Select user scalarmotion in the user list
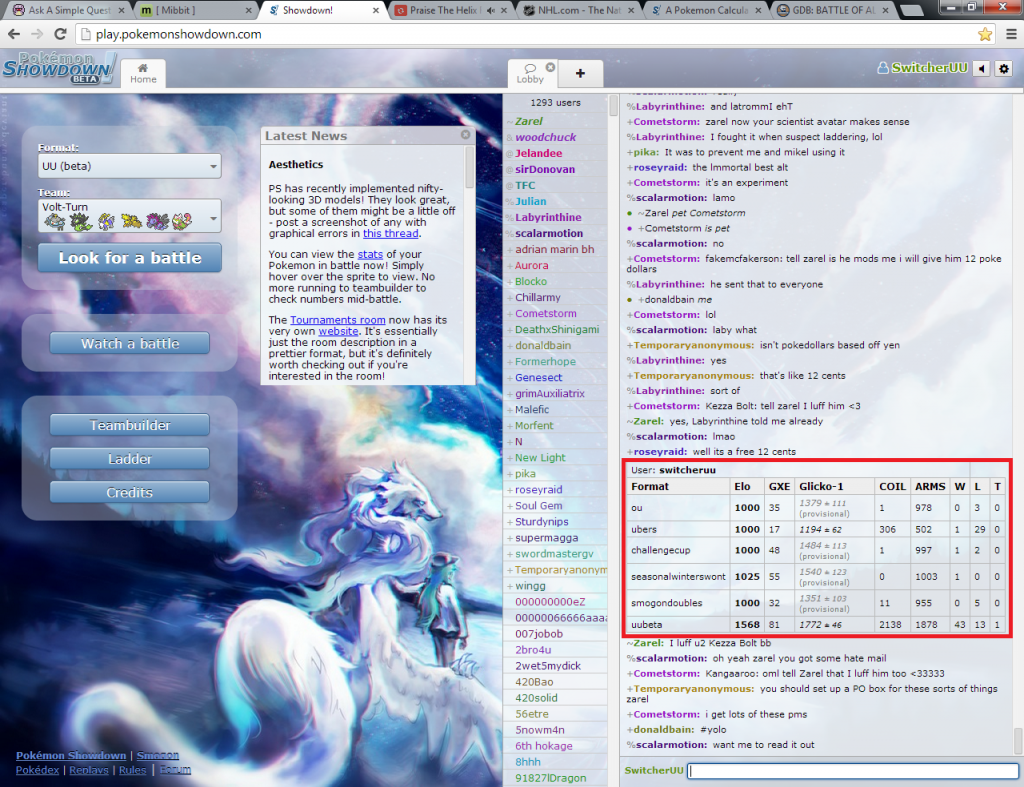 pyautogui.click(x=549, y=233)
